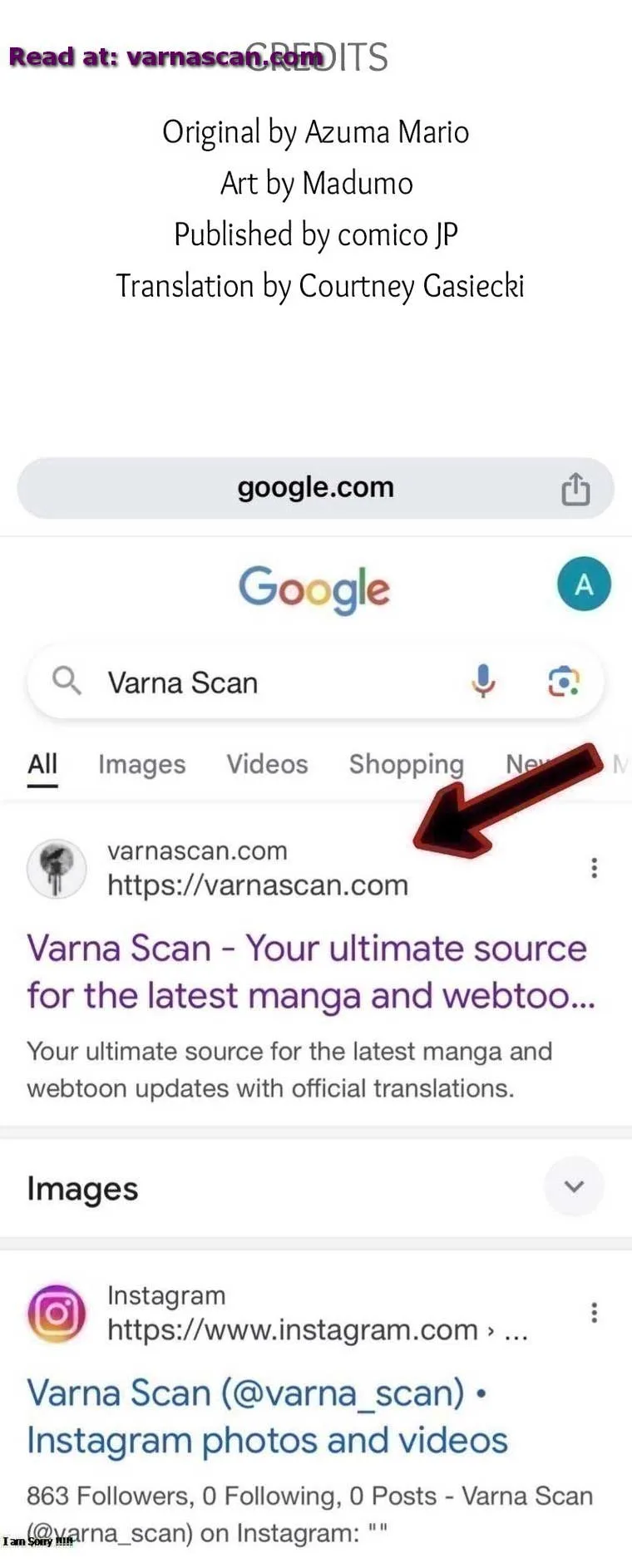
Task: Tap the google.com address bar
Action: [316, 488]
